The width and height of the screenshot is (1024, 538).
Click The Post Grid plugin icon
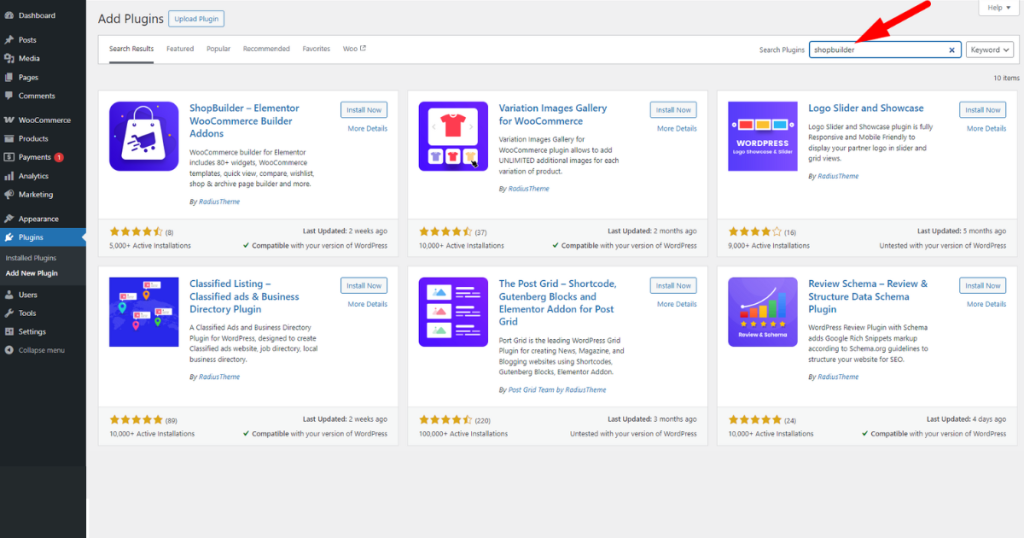click(453, 312)
